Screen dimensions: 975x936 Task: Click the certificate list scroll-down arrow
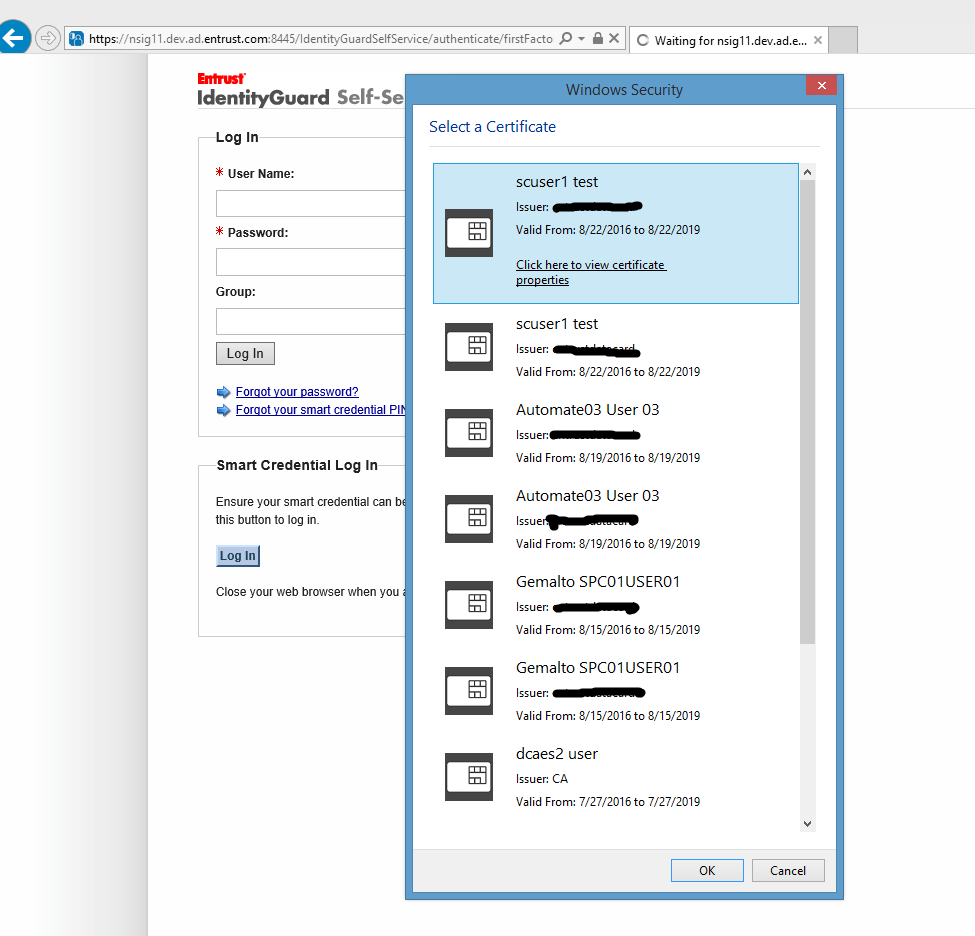click(808, 823)
